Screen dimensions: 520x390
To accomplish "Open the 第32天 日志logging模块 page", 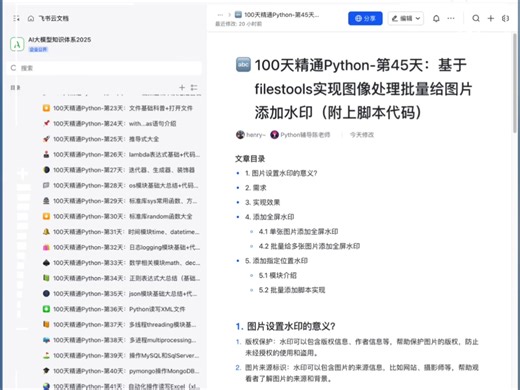I will tap(127, 247).
